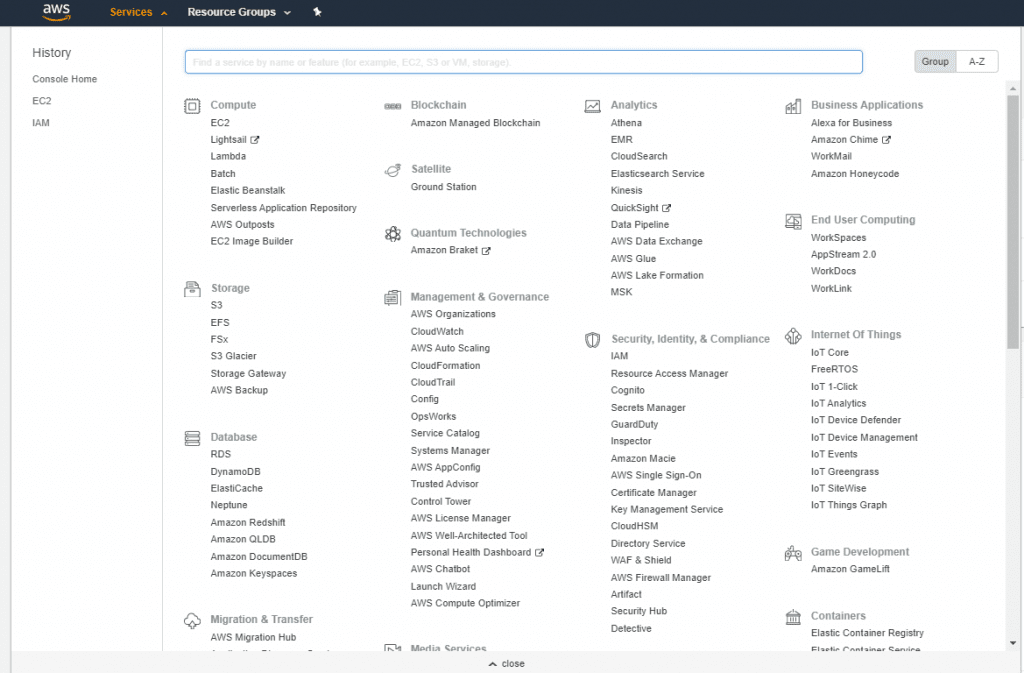Open the Lambda service link
Screen dimensions: 1024x673
coord(228,156)
